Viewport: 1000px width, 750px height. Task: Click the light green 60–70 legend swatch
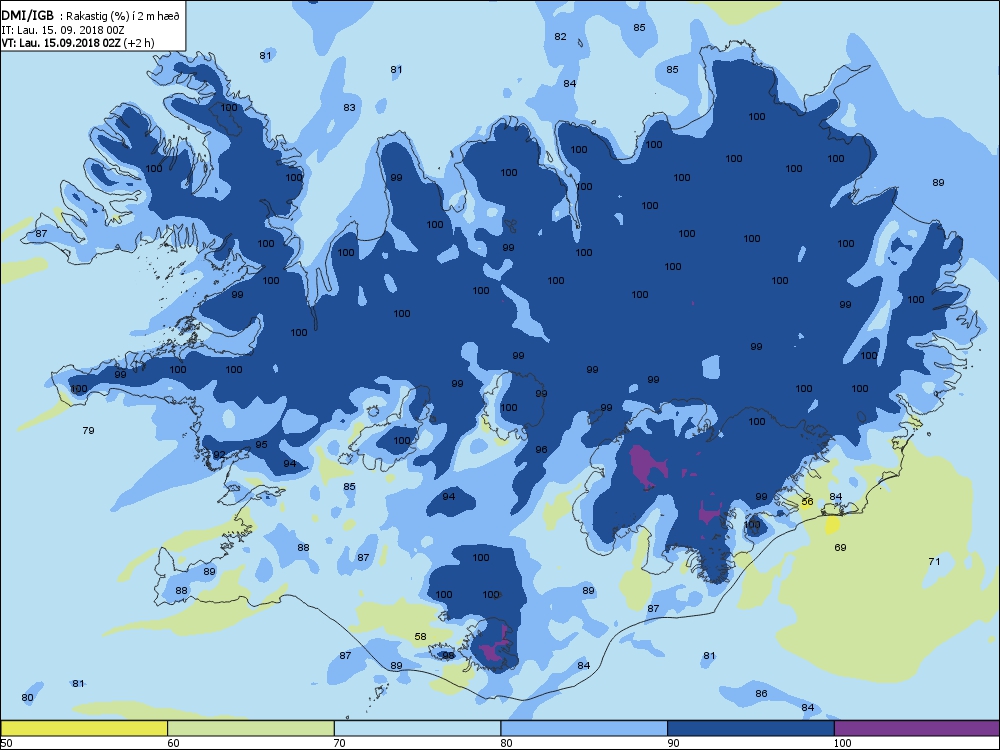(251, 728)
